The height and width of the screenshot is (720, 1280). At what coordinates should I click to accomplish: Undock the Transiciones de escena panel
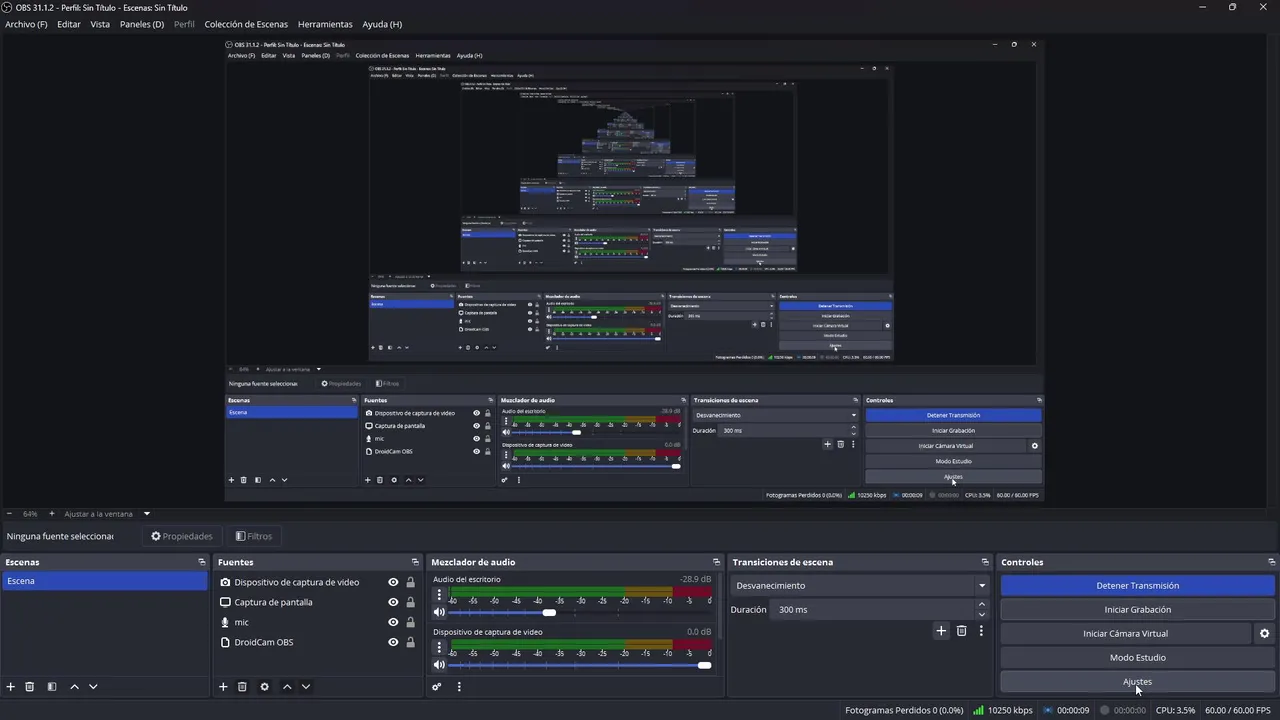[985, 562]
